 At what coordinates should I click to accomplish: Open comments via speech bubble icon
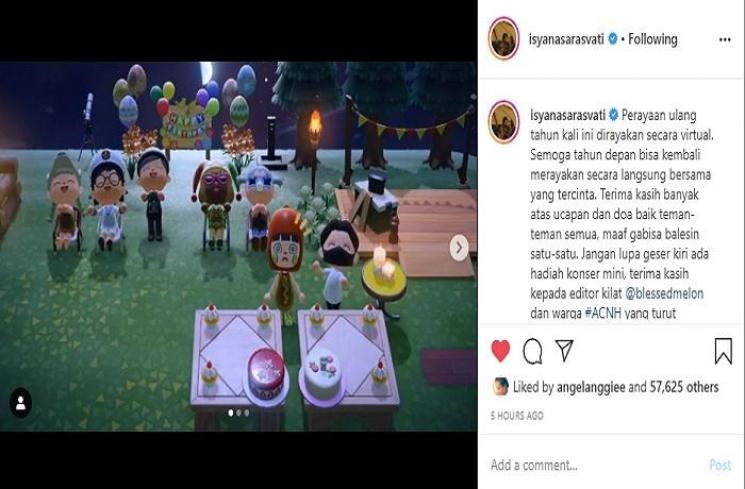click(x=533, y=351)
